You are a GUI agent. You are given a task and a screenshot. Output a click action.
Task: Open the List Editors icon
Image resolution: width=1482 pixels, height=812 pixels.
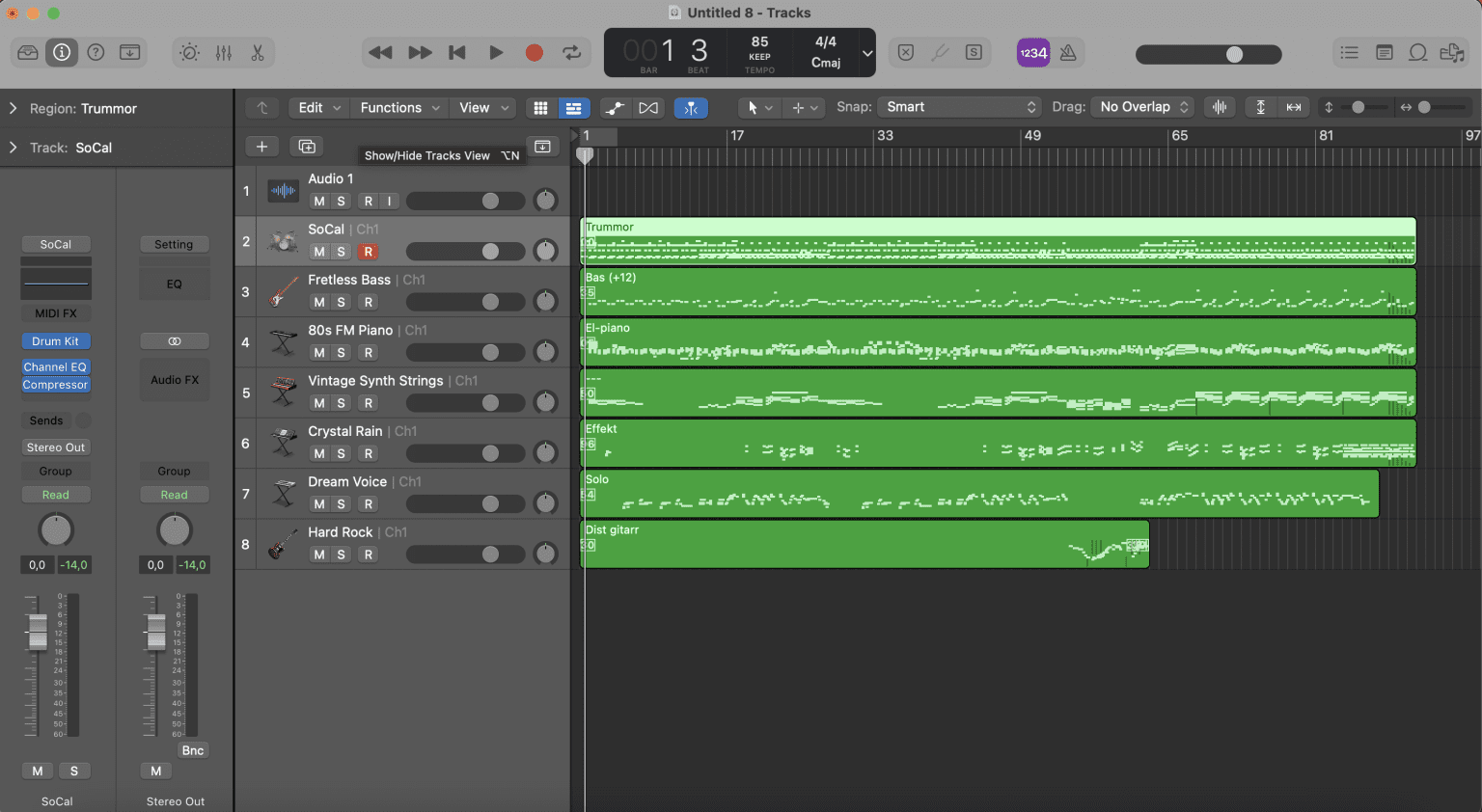(x=1349, y=52)
